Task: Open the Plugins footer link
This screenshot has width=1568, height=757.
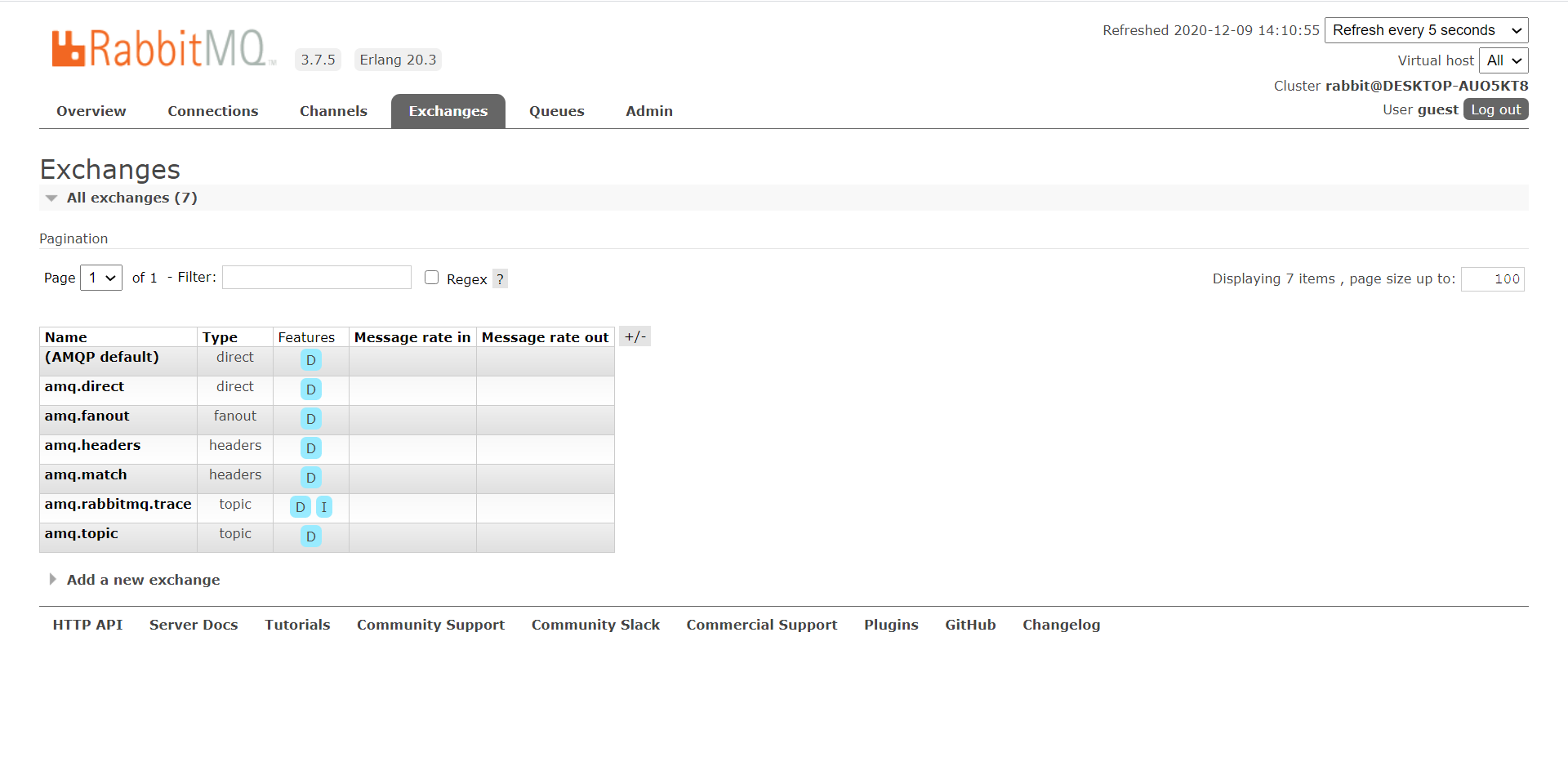Action: pos(891,625)
